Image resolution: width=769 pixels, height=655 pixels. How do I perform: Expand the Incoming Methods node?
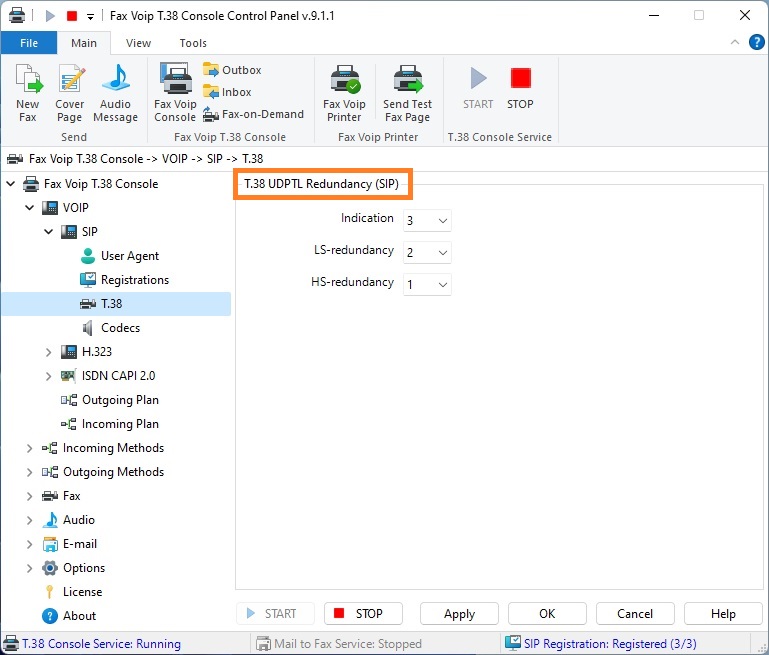(x=29, y=448)
